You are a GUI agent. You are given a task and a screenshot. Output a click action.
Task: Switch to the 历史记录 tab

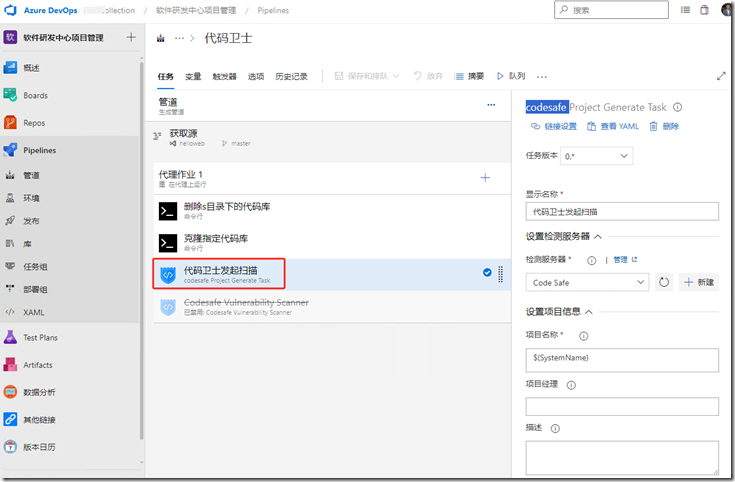coord(291,76)
